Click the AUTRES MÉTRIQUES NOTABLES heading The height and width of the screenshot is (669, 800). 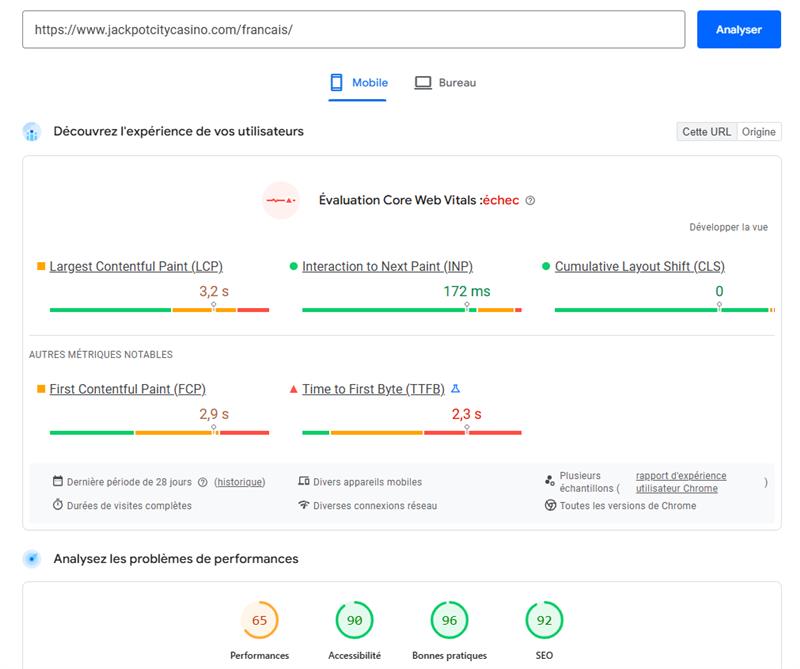(x=101, y=355)
